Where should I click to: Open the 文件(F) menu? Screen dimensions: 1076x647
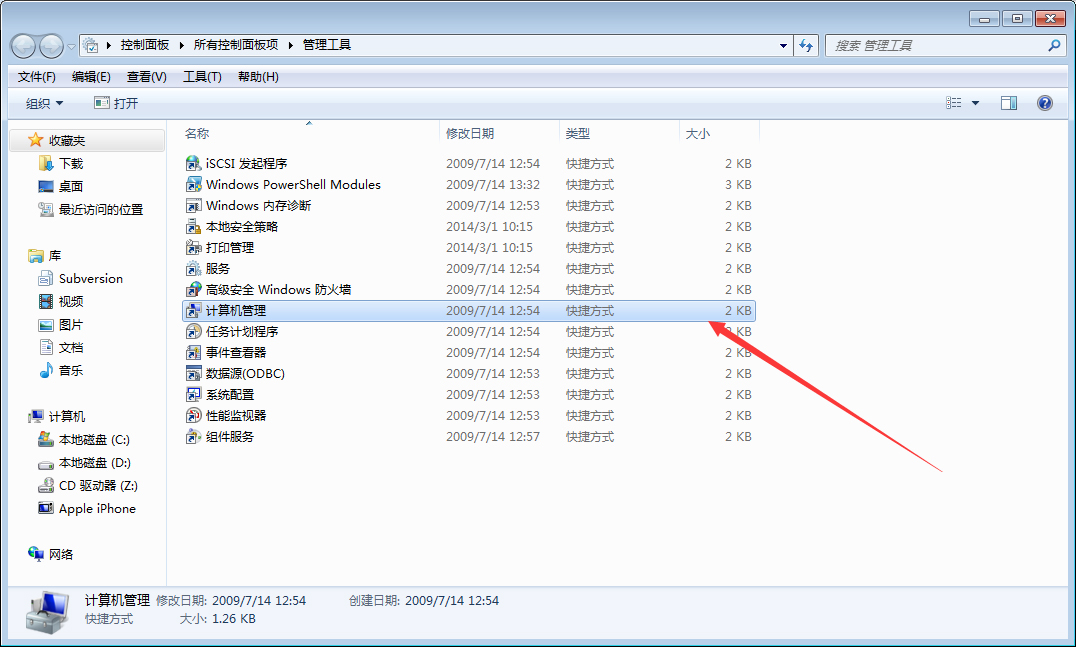[36, 76]
